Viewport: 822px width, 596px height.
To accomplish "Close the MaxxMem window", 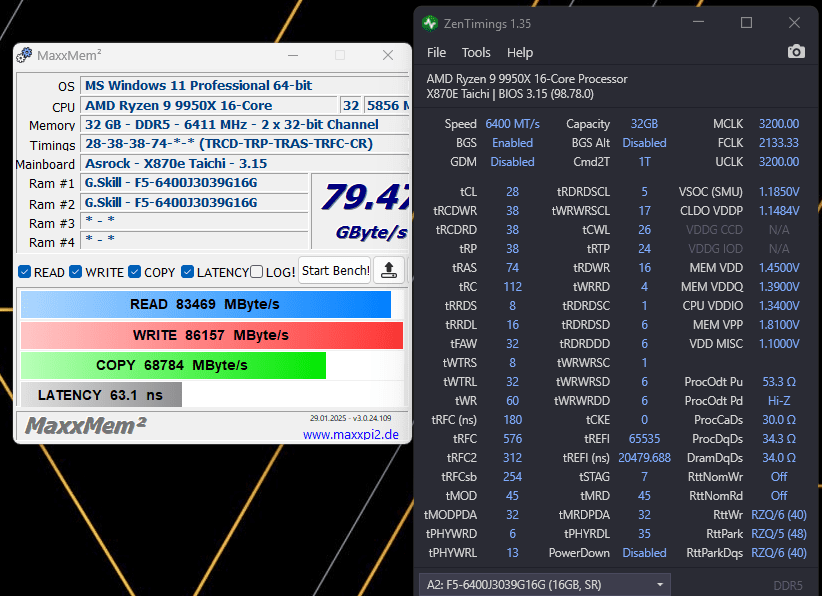I will [x=388, y=55].
